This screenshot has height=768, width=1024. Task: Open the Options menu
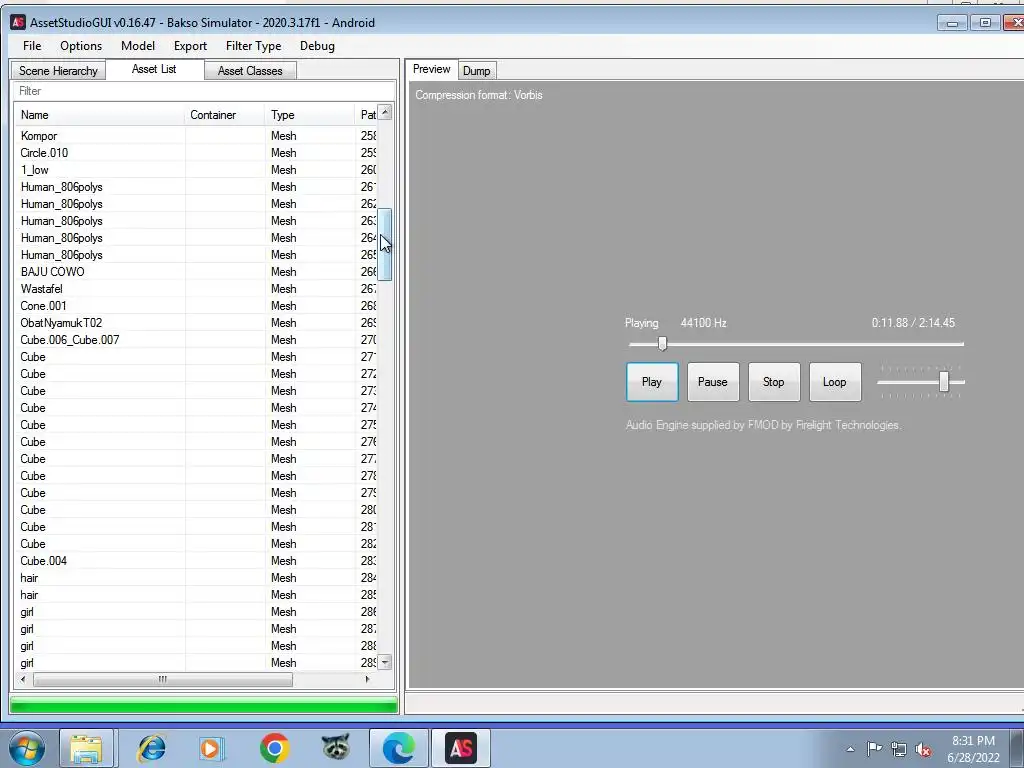(x=81, y=46)
